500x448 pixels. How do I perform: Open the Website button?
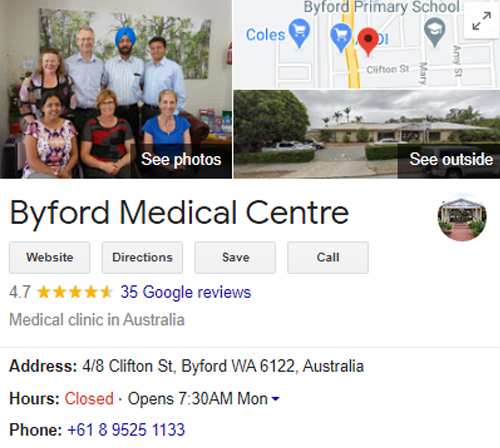(49, 258)
